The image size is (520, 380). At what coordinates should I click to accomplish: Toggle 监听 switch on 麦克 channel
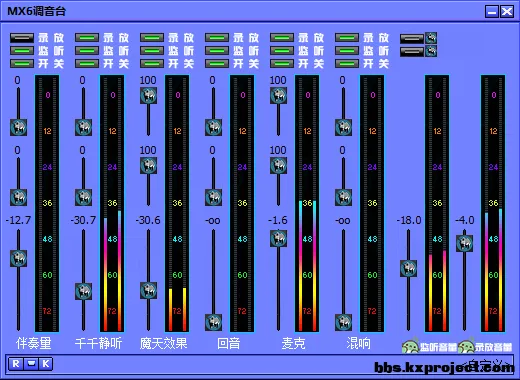pos(282,51)
